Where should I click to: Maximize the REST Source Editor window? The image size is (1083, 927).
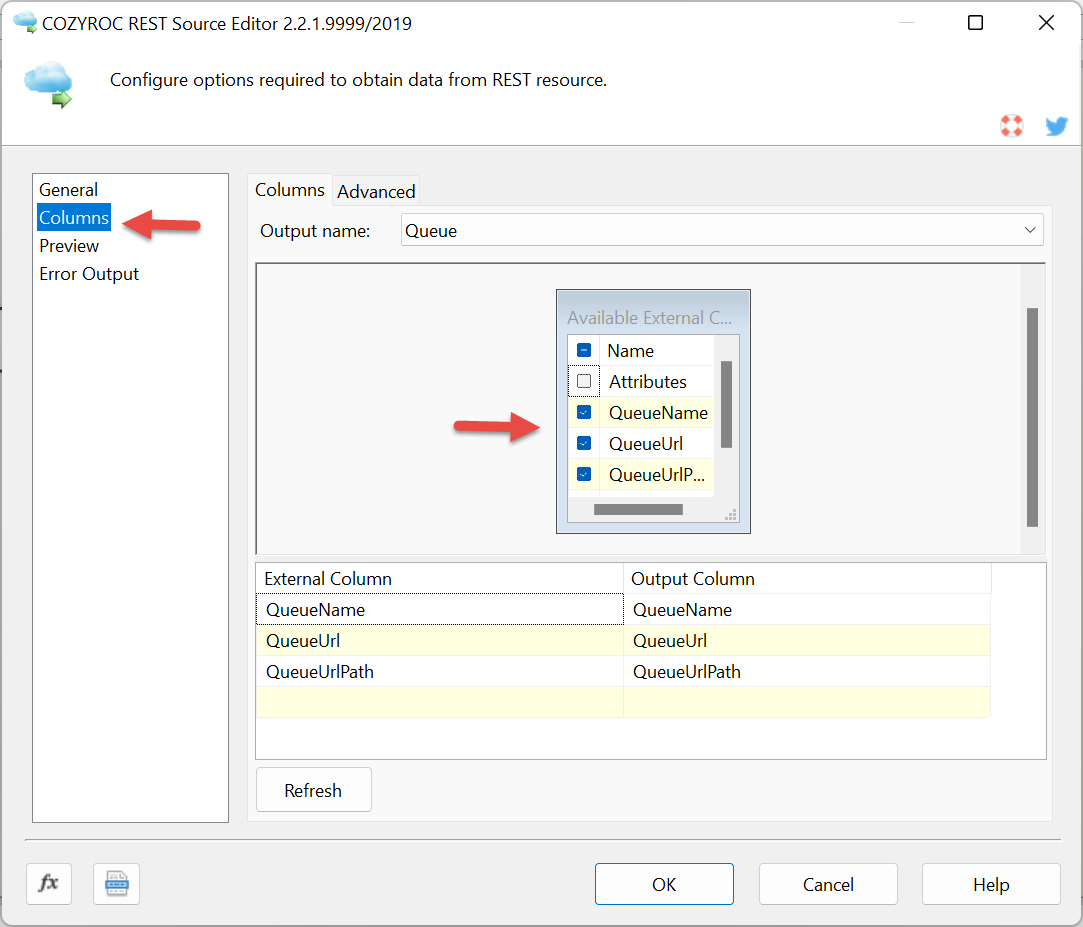975,23
